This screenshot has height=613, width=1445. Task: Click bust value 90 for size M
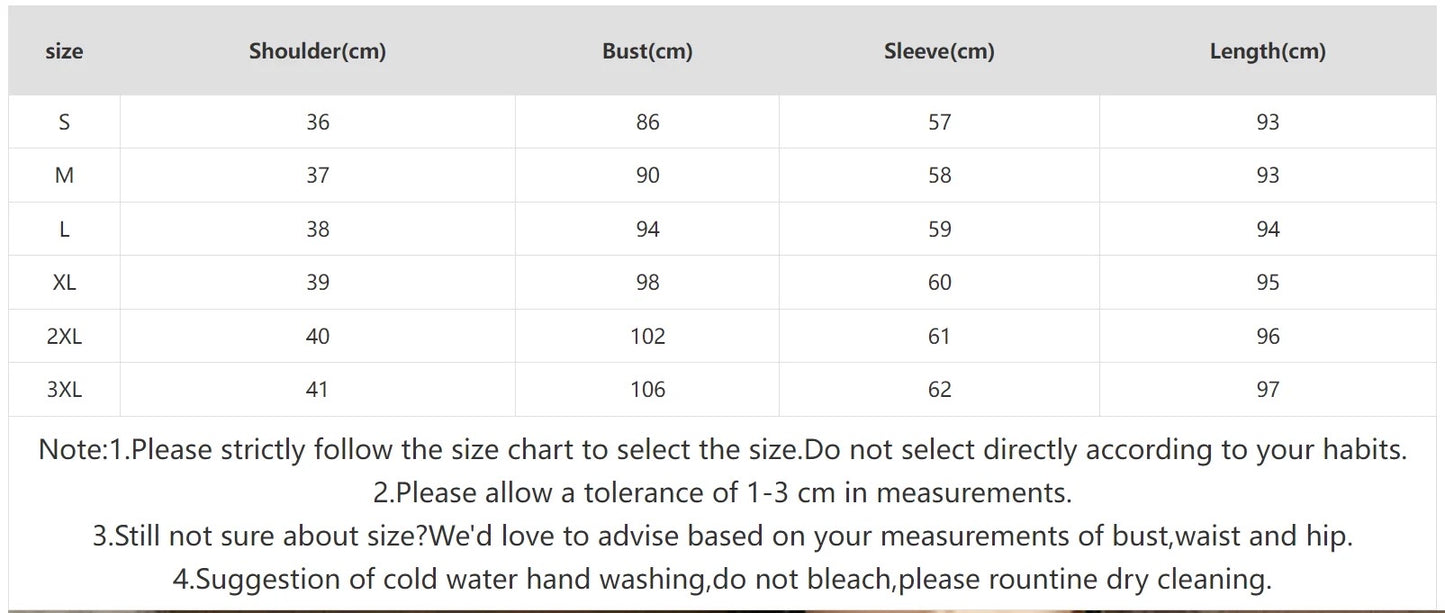[647, 175]
